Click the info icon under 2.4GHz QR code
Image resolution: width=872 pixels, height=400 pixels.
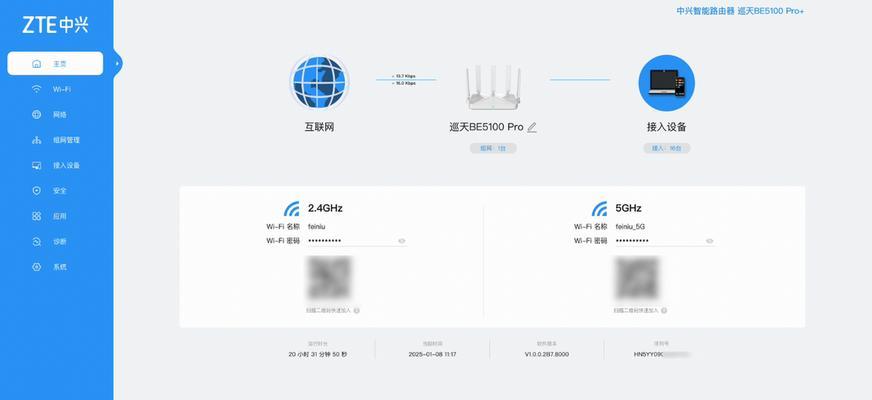(x=356, y=310)
